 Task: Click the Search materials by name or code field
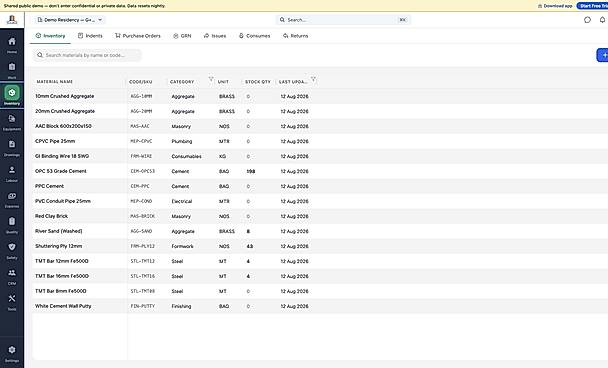tap(88, 55)
